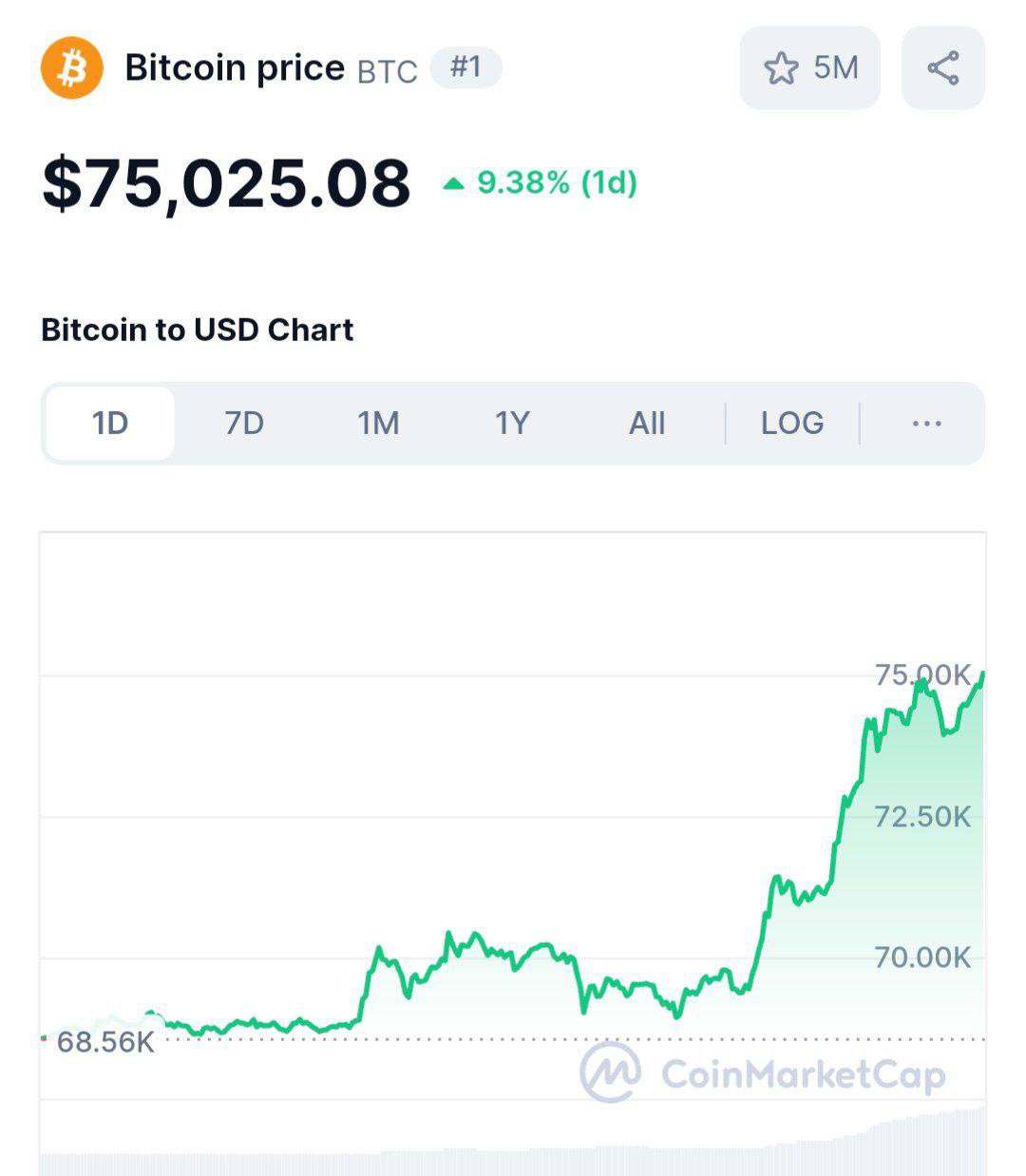Click the BTC ticker symbol

(388, 72)
